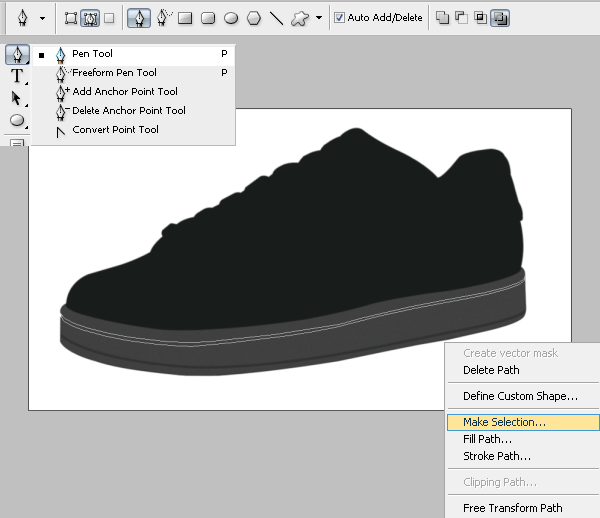Toggle the Auto Add/Delete checkbox
Viewport: 600px width, 518px height.
[x=340, y=18]
